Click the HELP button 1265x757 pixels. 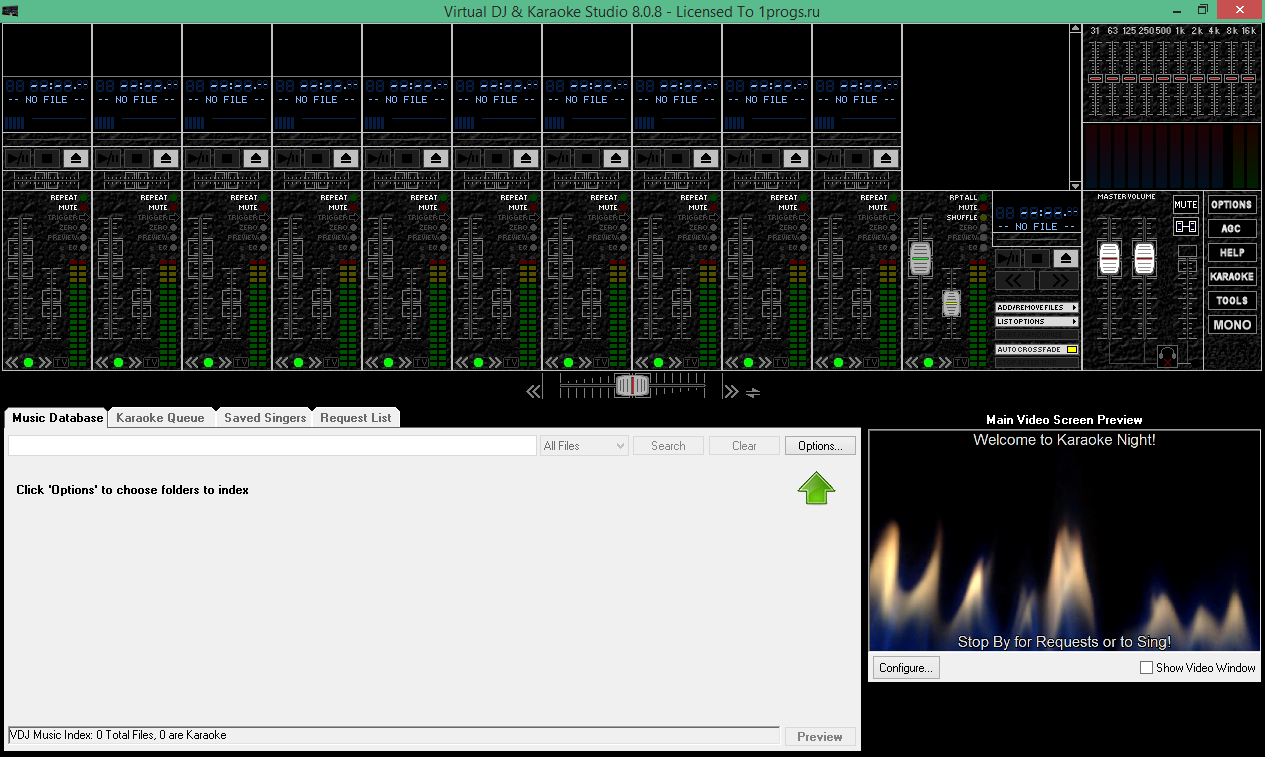coord(1231,253)
